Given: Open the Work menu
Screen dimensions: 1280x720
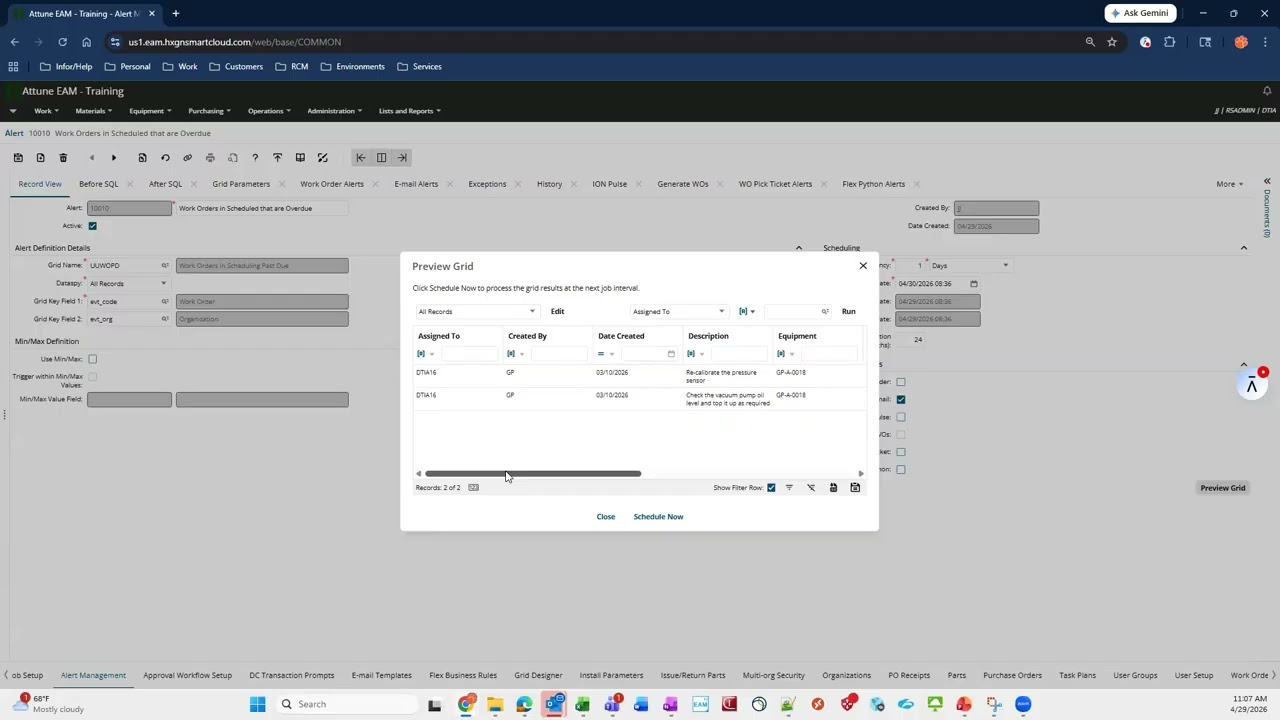Looking at the screenshot, I should 46,111.
